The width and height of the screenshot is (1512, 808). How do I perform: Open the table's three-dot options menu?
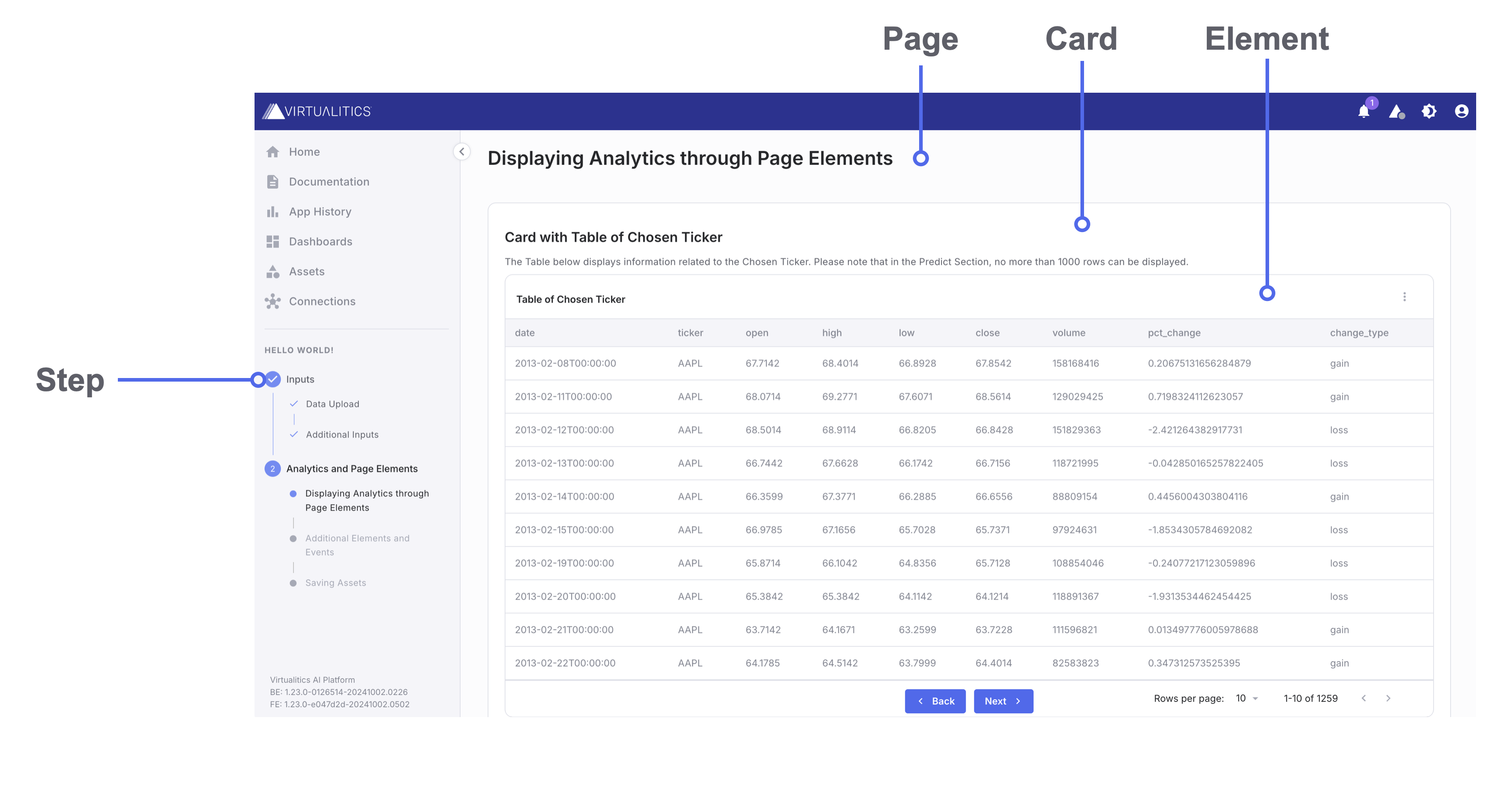tap(1404, 297)
